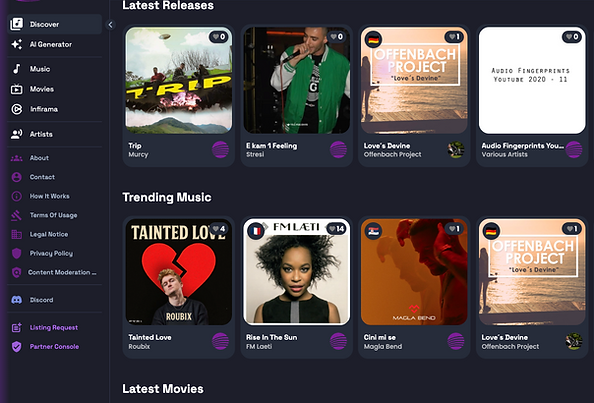Open the Trip album cover
This screenshot has width=594, height=403.
[x=179, y=80]
